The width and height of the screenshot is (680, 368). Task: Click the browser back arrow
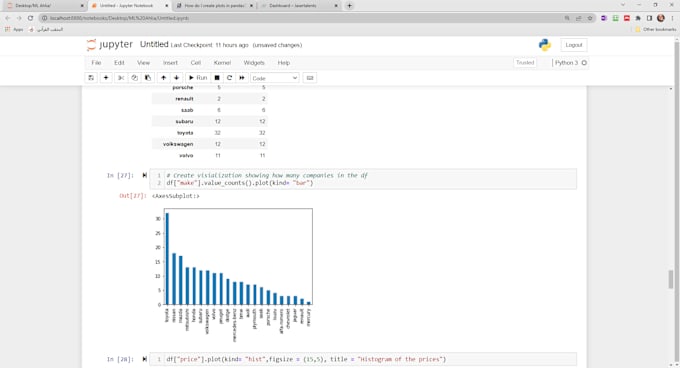(x=8, y=18)
